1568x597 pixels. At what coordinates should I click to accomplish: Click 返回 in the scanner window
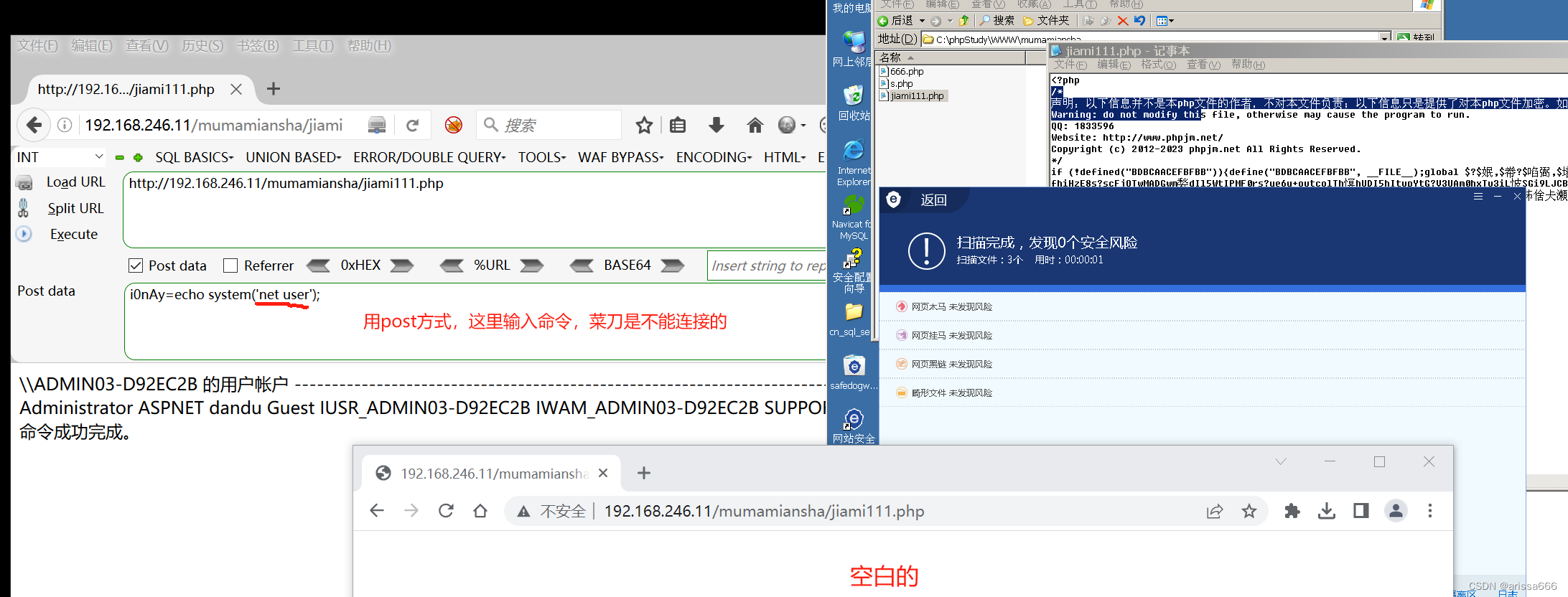coord(934,200)
